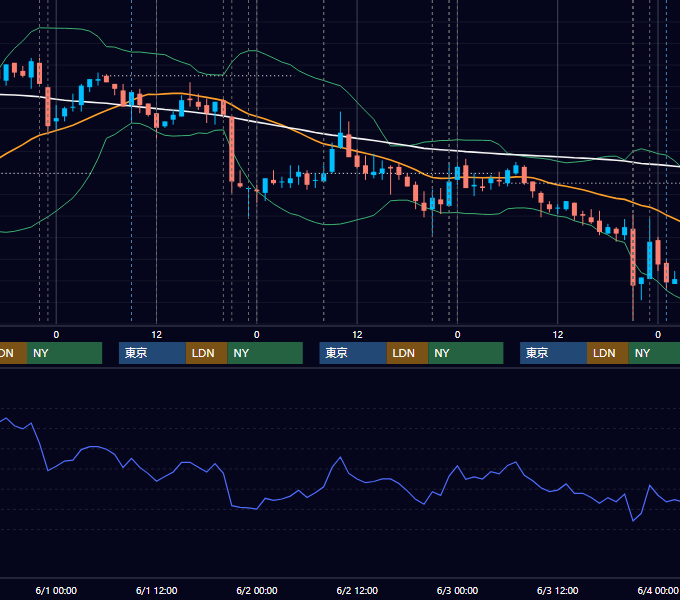Viewport: 680px width, 600px height.
Task: Click the LDN session block following 6/1 東京
Action: coord(206,353)
